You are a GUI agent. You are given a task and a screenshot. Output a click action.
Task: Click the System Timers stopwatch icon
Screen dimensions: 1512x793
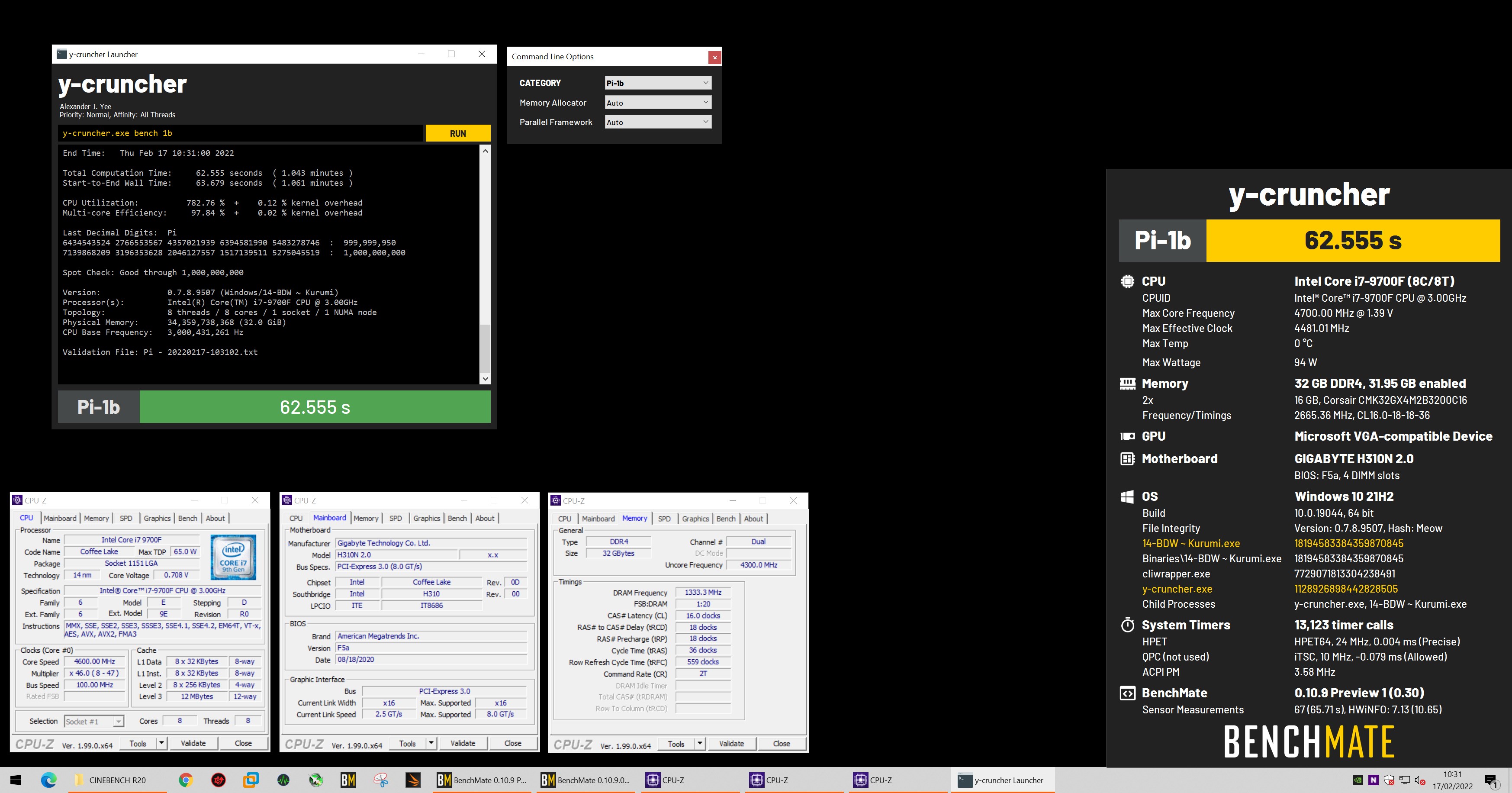(x=1127, y=625)
